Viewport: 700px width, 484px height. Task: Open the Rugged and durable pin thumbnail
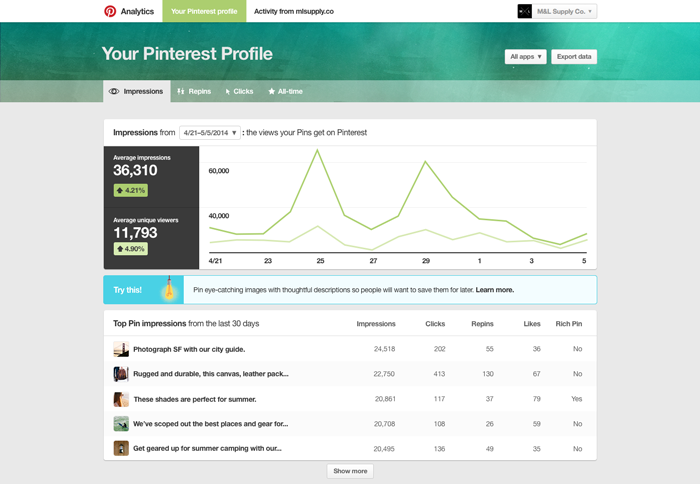[121, 374]
